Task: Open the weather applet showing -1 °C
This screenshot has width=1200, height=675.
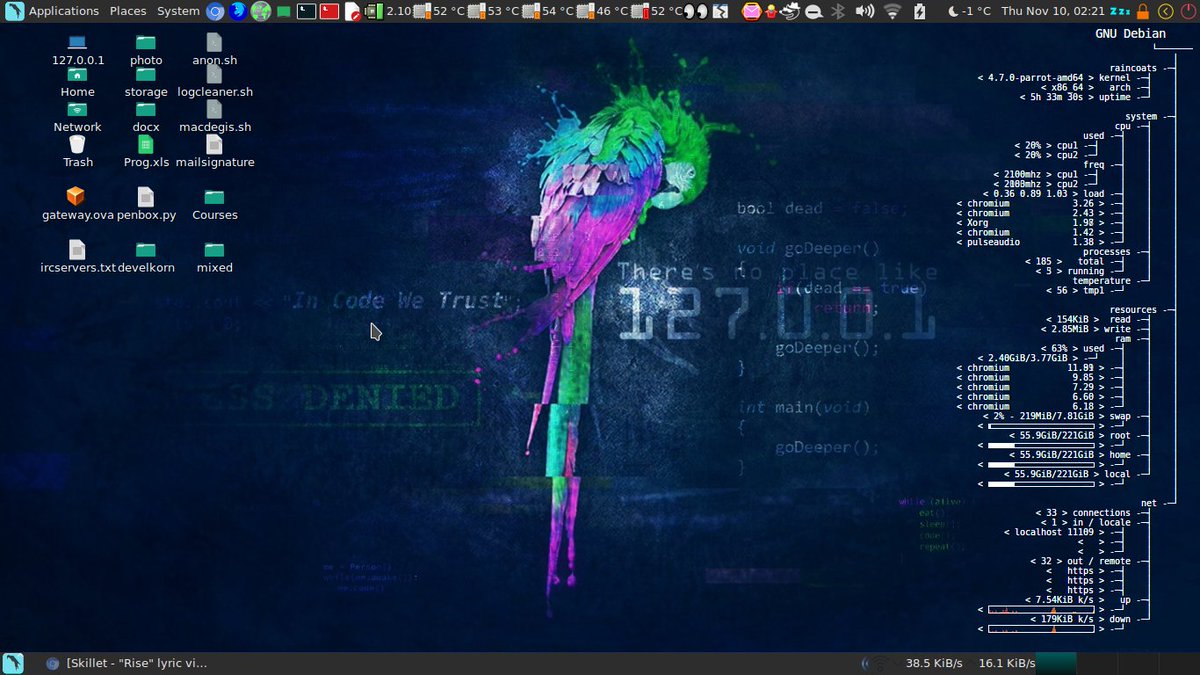Action: pyautogui.click(x=969, y=11)
